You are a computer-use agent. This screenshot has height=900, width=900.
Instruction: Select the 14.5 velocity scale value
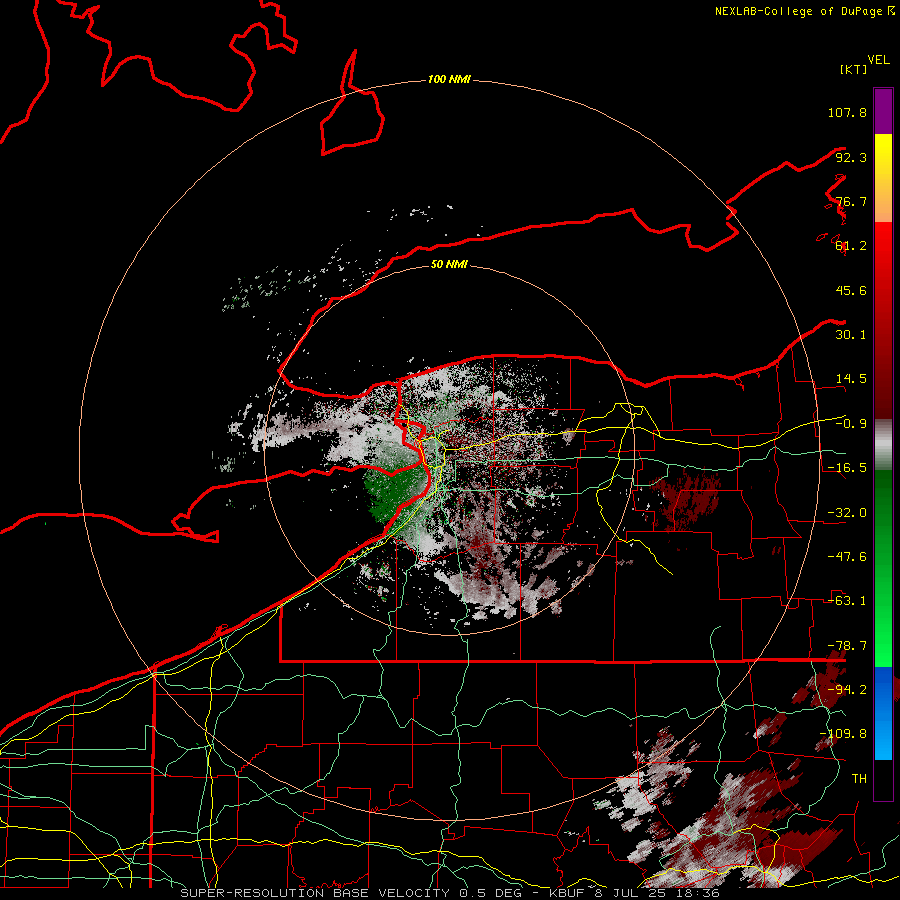[x=851, y=379]
